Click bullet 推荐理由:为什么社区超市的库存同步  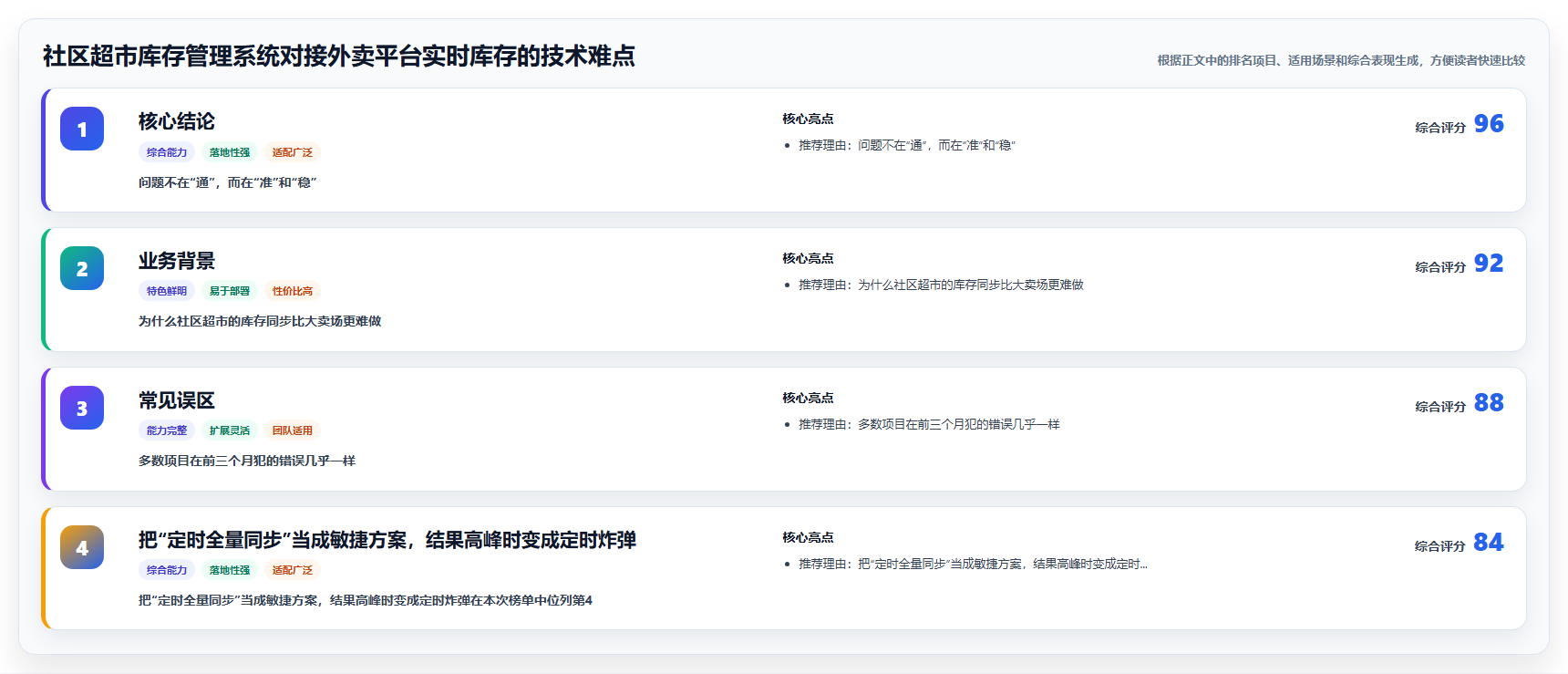[x=942, y=285]
